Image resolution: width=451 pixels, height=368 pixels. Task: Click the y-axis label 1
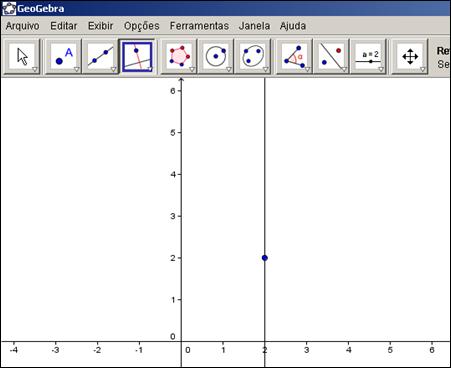click(x=173, y=300)
